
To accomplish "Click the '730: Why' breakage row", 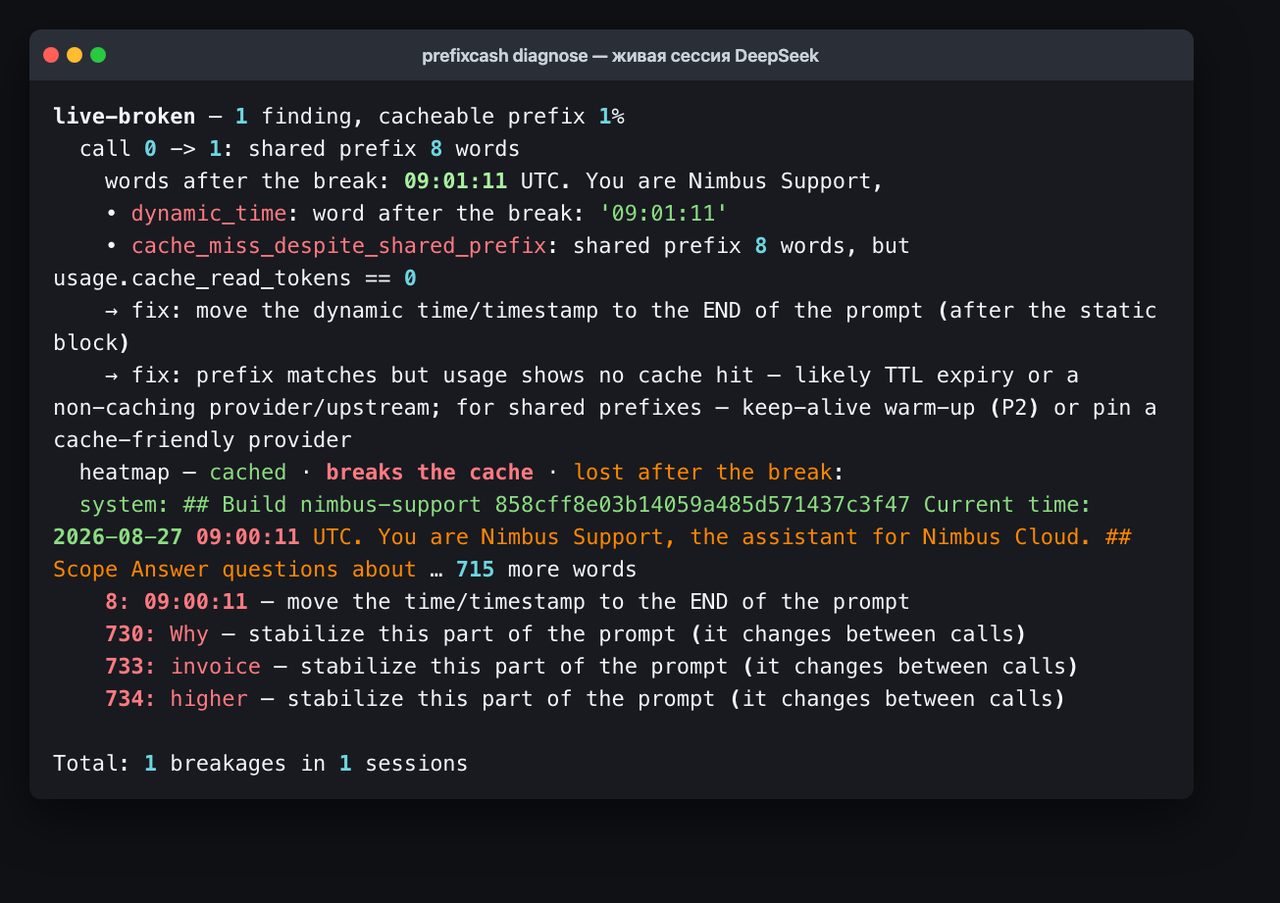I will click(x=566, y=633).
